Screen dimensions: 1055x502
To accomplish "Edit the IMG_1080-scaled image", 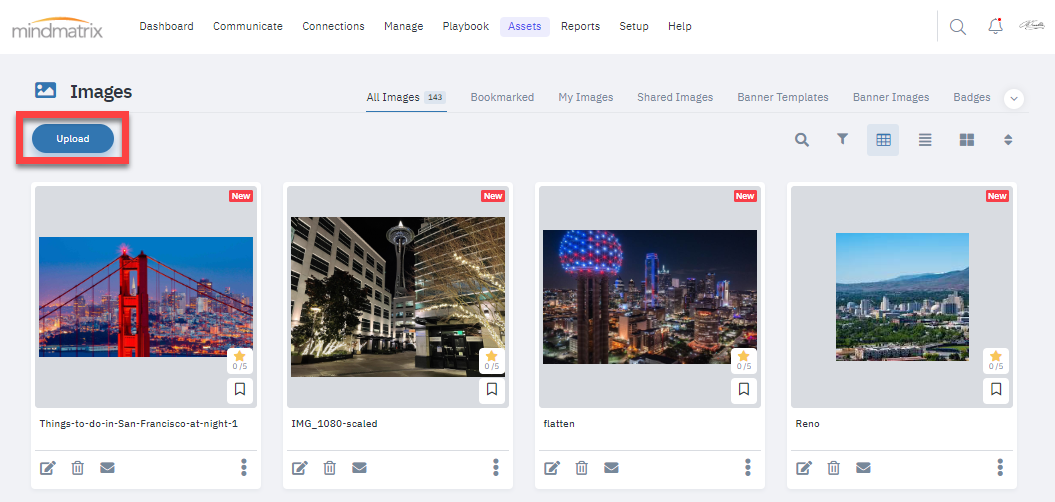I will point(299,468).
